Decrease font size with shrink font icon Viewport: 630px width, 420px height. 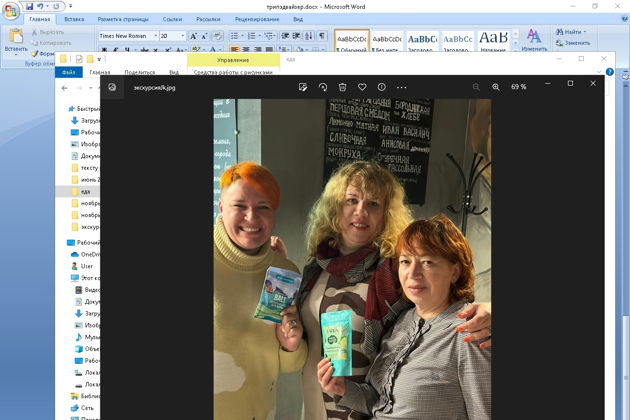204,36
